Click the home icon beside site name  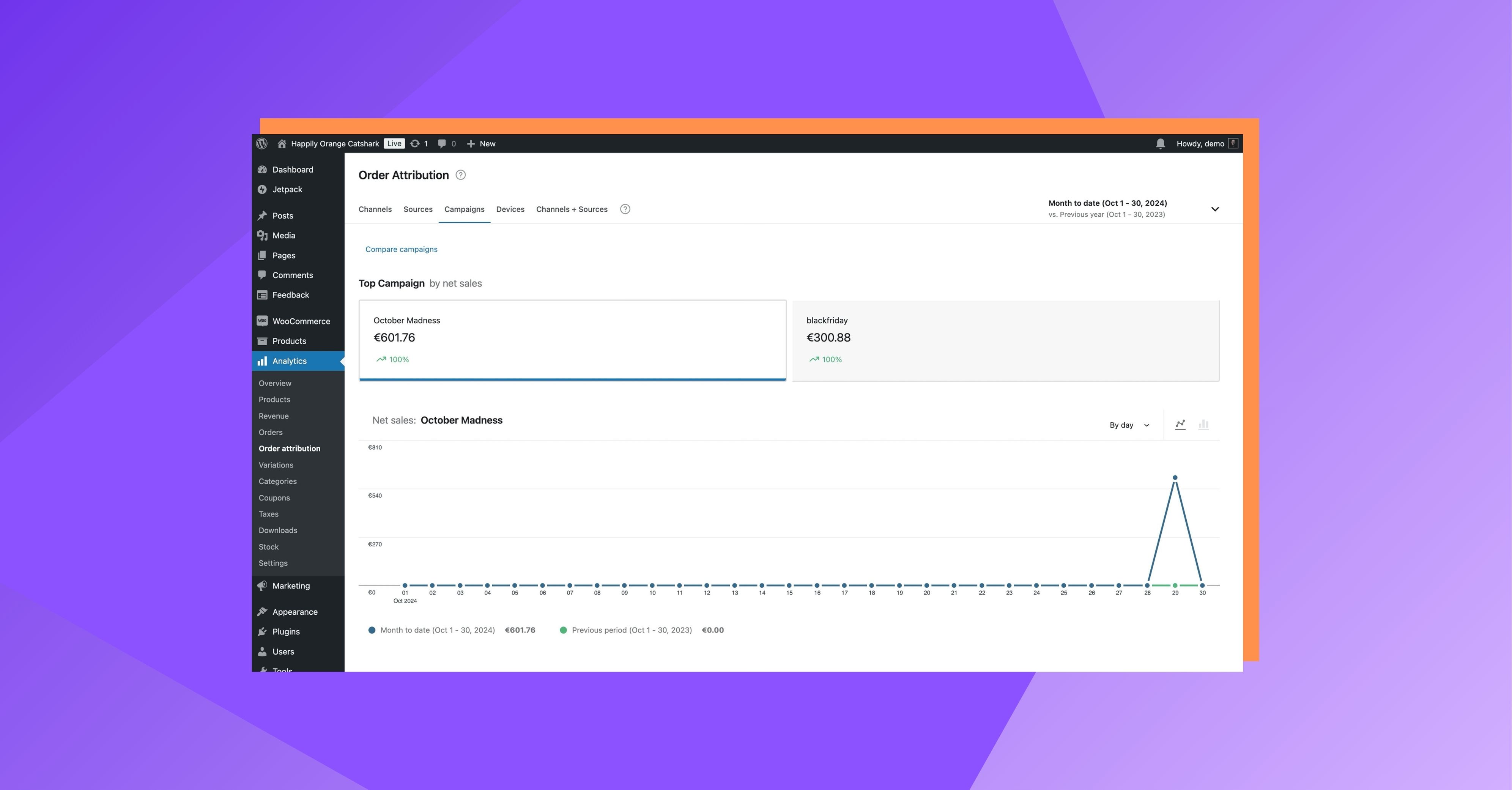pos(282,143)
